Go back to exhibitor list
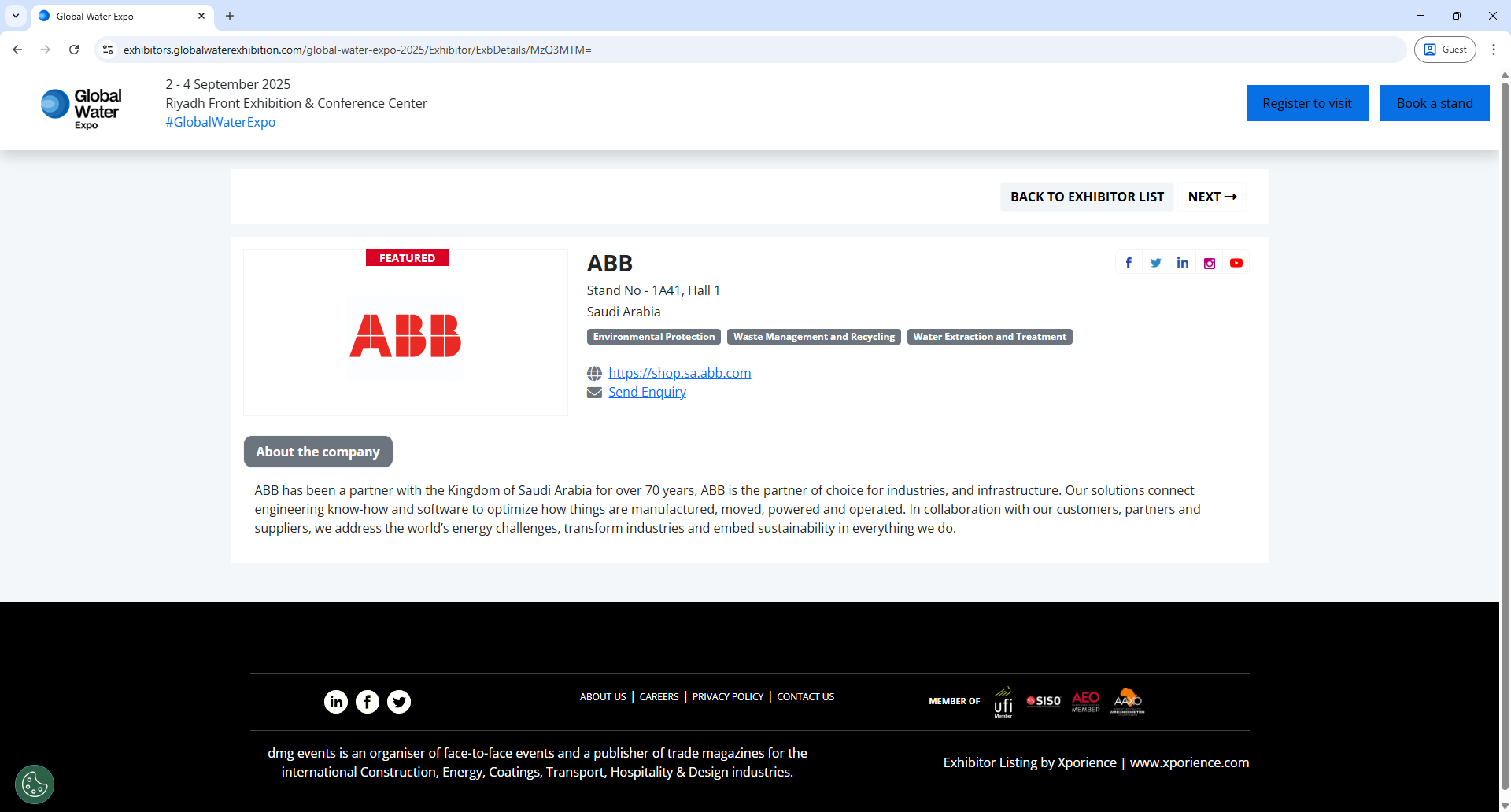The height and width of the screenshot is (812, 1511). (x=1087, y=197)
